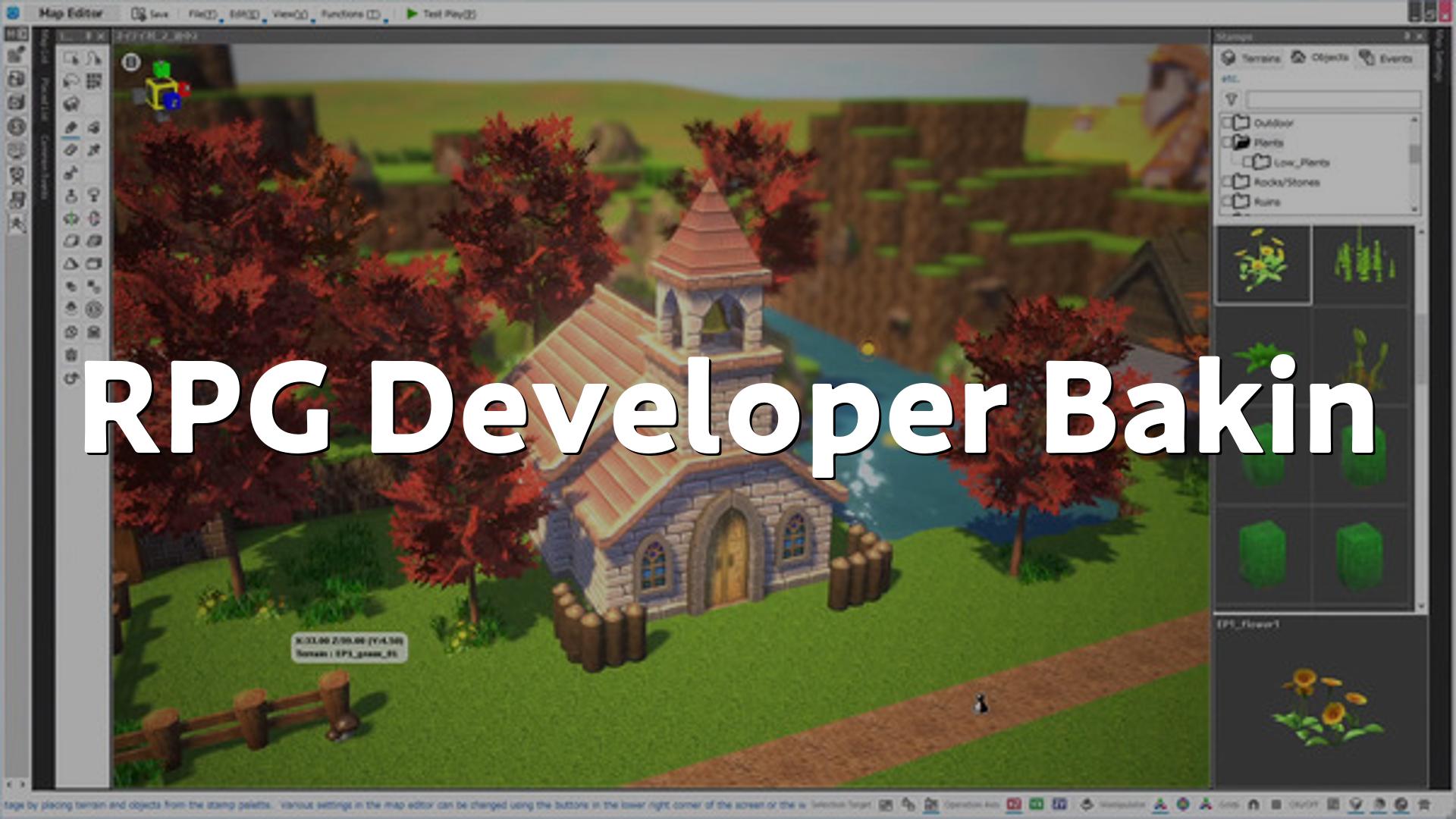The image size is (1456, 819).
Task: Open the Functions menu dropdown
Action: click(351, 14)
